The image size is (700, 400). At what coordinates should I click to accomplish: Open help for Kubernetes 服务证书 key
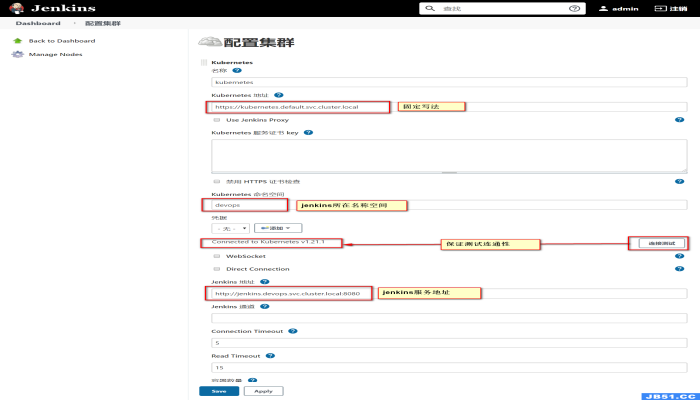pyautogui.click(x=308, y=133)
